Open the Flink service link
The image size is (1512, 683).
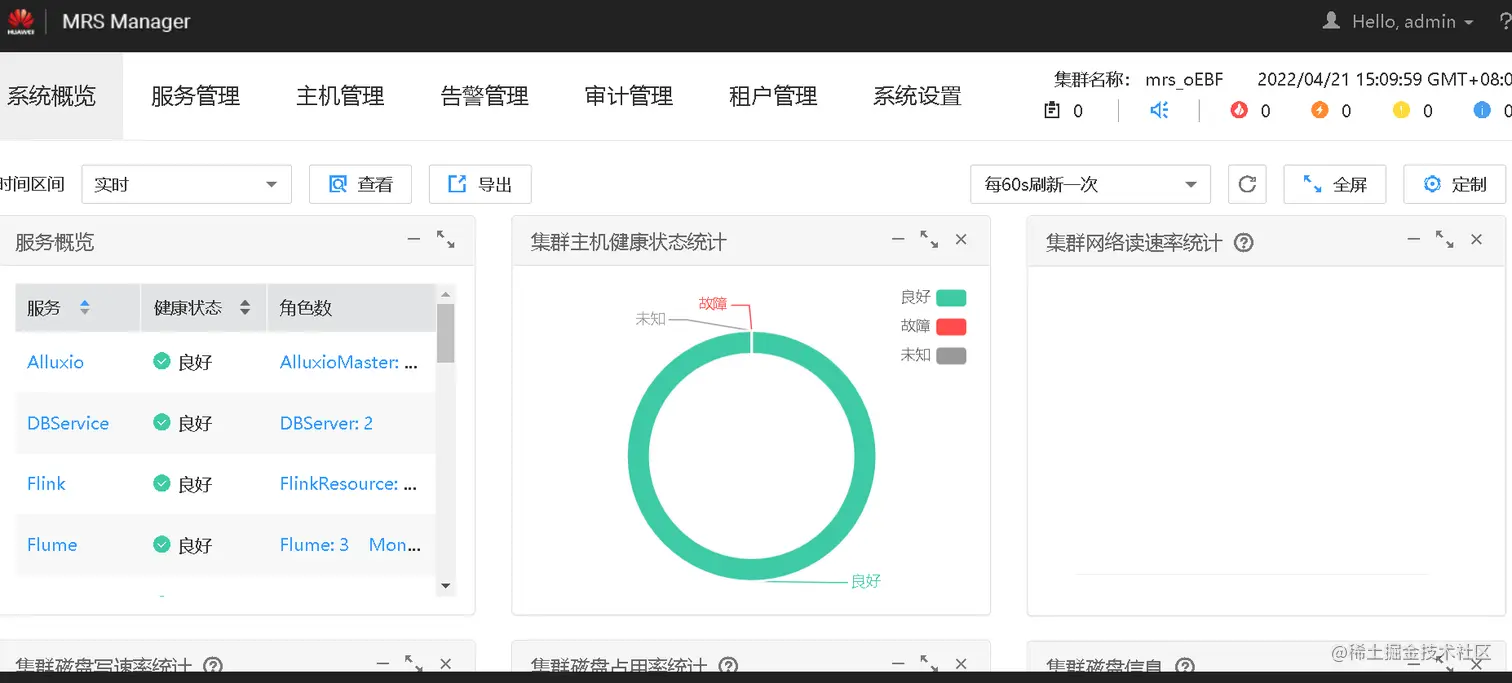46,483
